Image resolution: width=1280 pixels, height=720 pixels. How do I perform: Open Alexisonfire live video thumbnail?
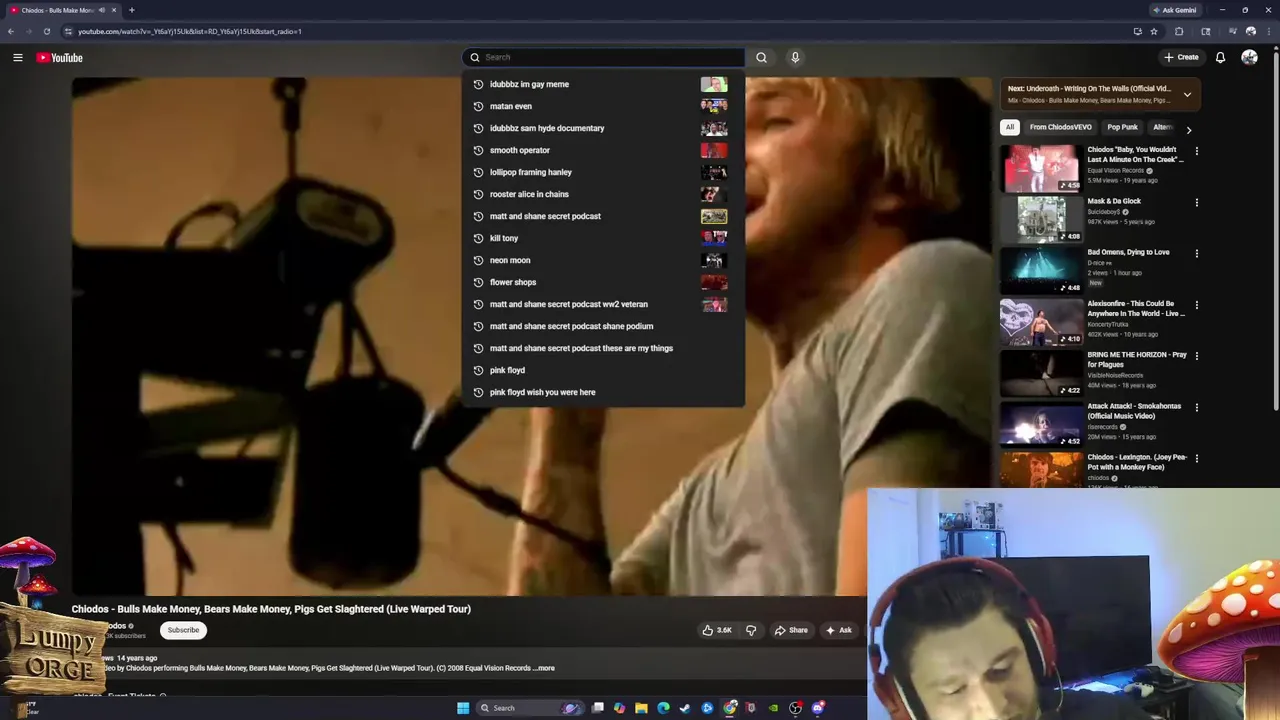1041,322
